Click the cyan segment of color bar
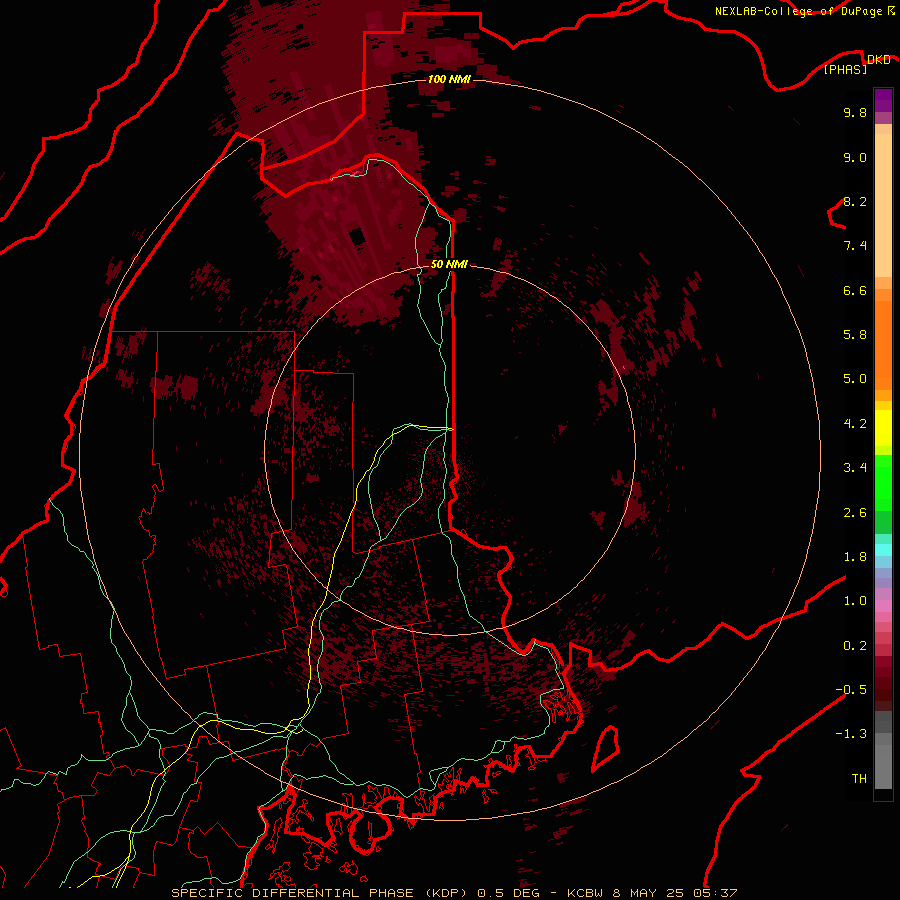The width and height of the screenshot is (900, 900). [x=883, y=549]
